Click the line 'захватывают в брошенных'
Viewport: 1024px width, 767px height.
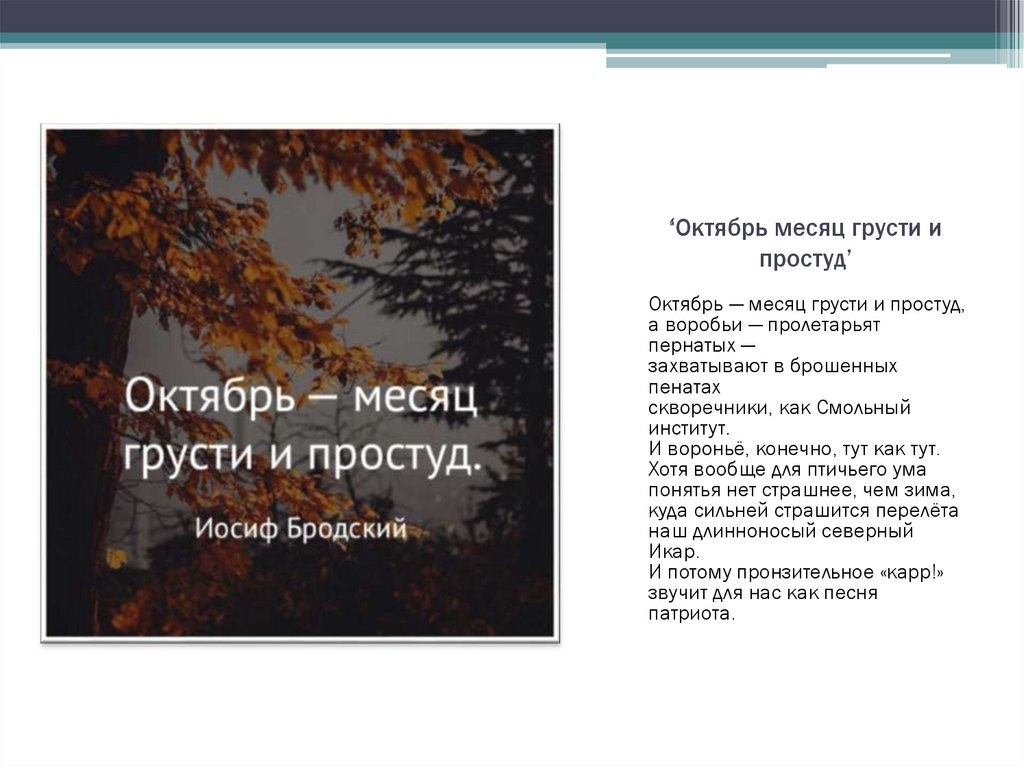[772, 366]
